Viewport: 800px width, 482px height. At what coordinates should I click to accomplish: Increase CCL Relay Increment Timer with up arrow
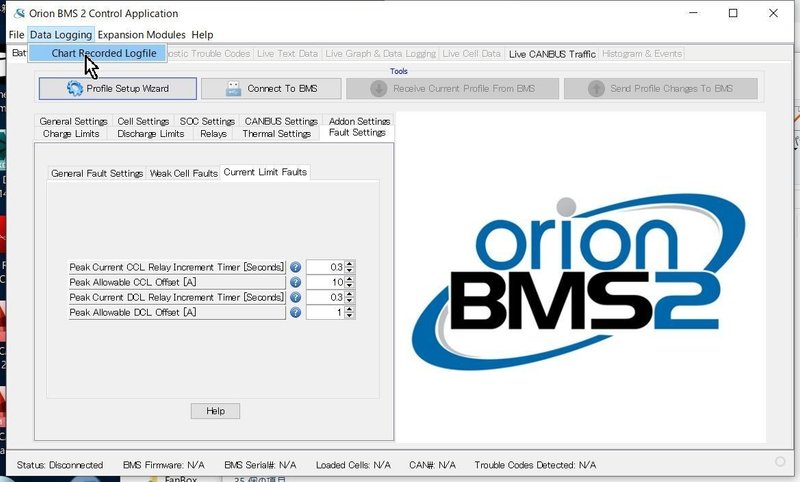[x=349, y=264]
